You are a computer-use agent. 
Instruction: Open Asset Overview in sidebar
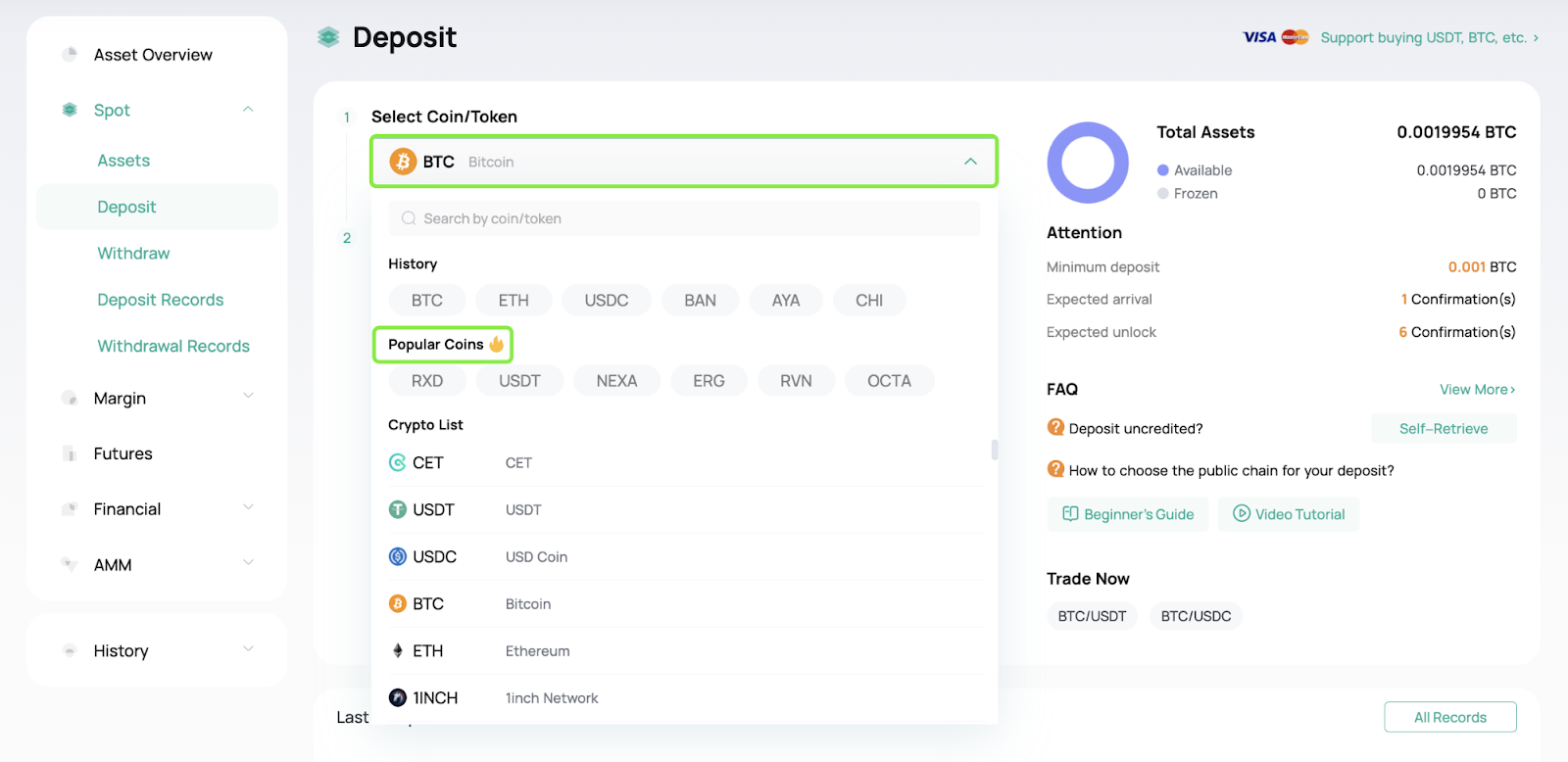coord(153,55)
